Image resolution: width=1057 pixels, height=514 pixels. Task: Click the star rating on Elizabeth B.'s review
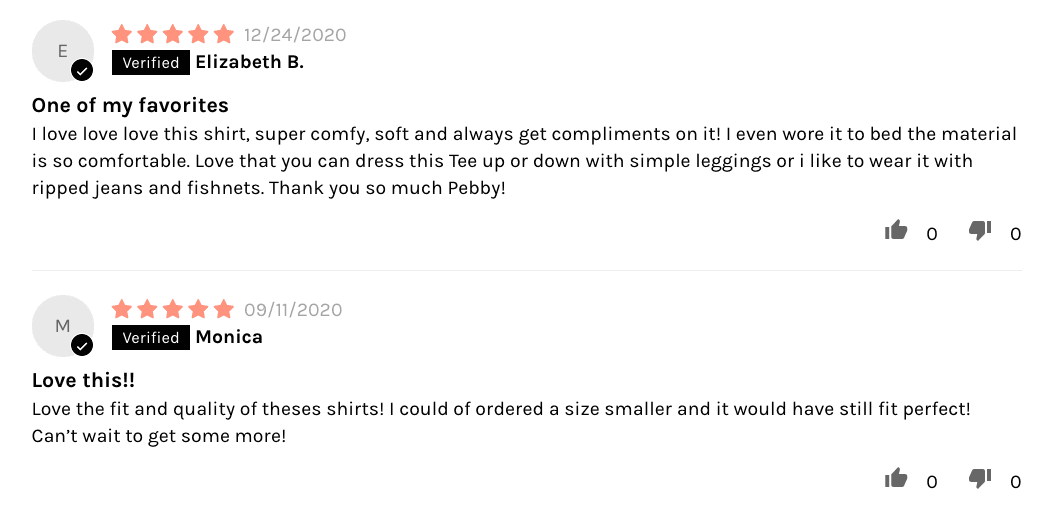click(173, 35)
